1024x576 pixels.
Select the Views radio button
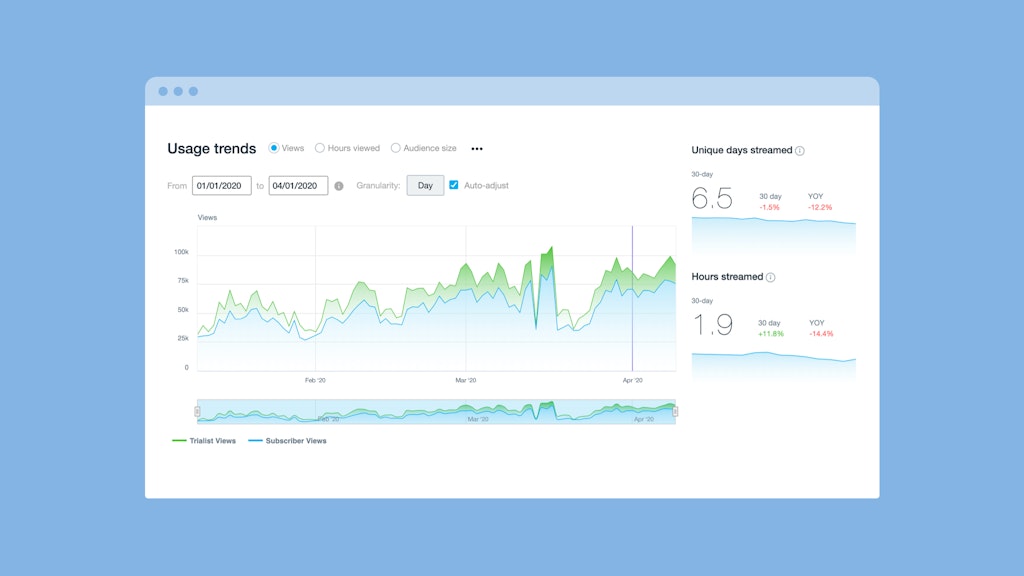(274, 148)
